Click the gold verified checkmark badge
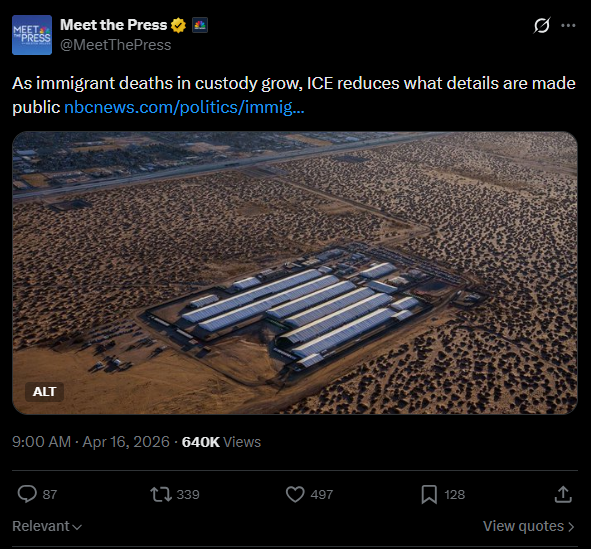This screenshot has height=549, width=591. pyautogui.click(x=178, y=25)
